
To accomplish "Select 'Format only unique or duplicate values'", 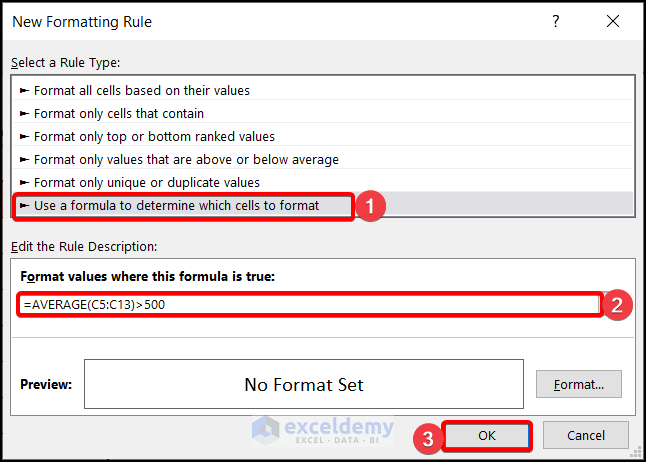I will pyautogui.click(x=146, y=182).
